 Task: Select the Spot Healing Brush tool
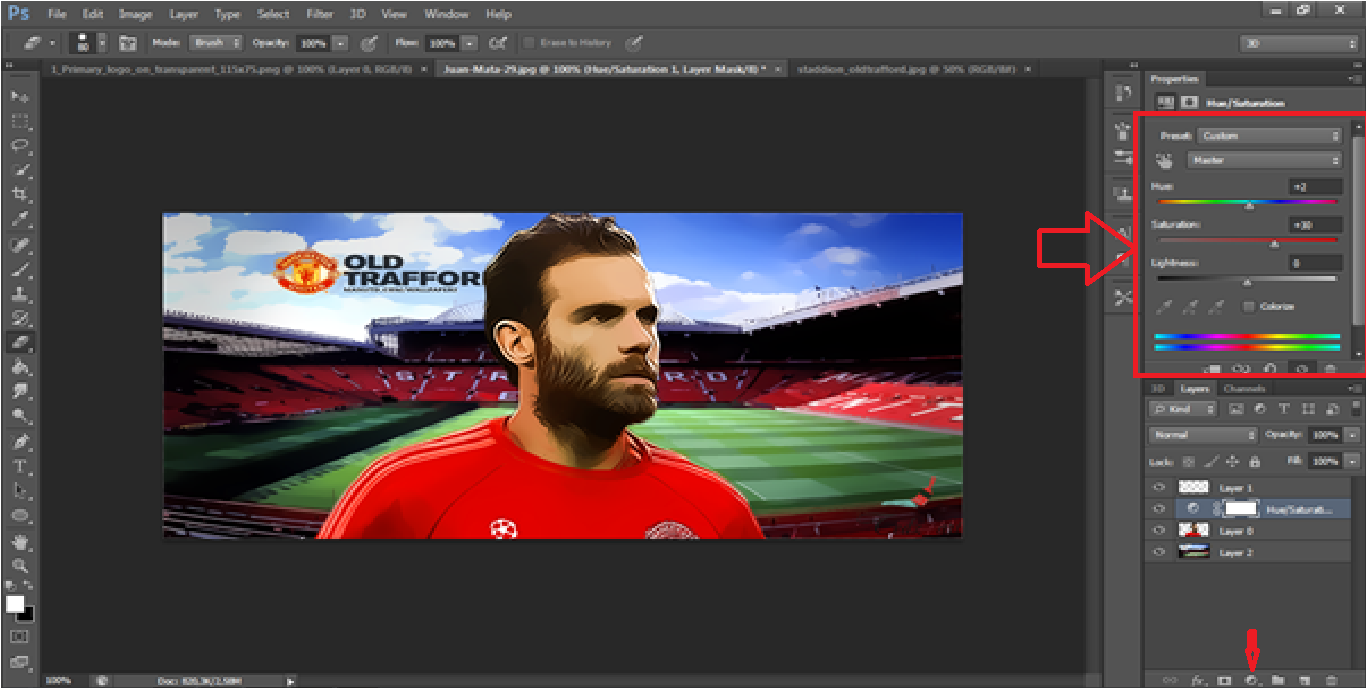pos(19,244)
